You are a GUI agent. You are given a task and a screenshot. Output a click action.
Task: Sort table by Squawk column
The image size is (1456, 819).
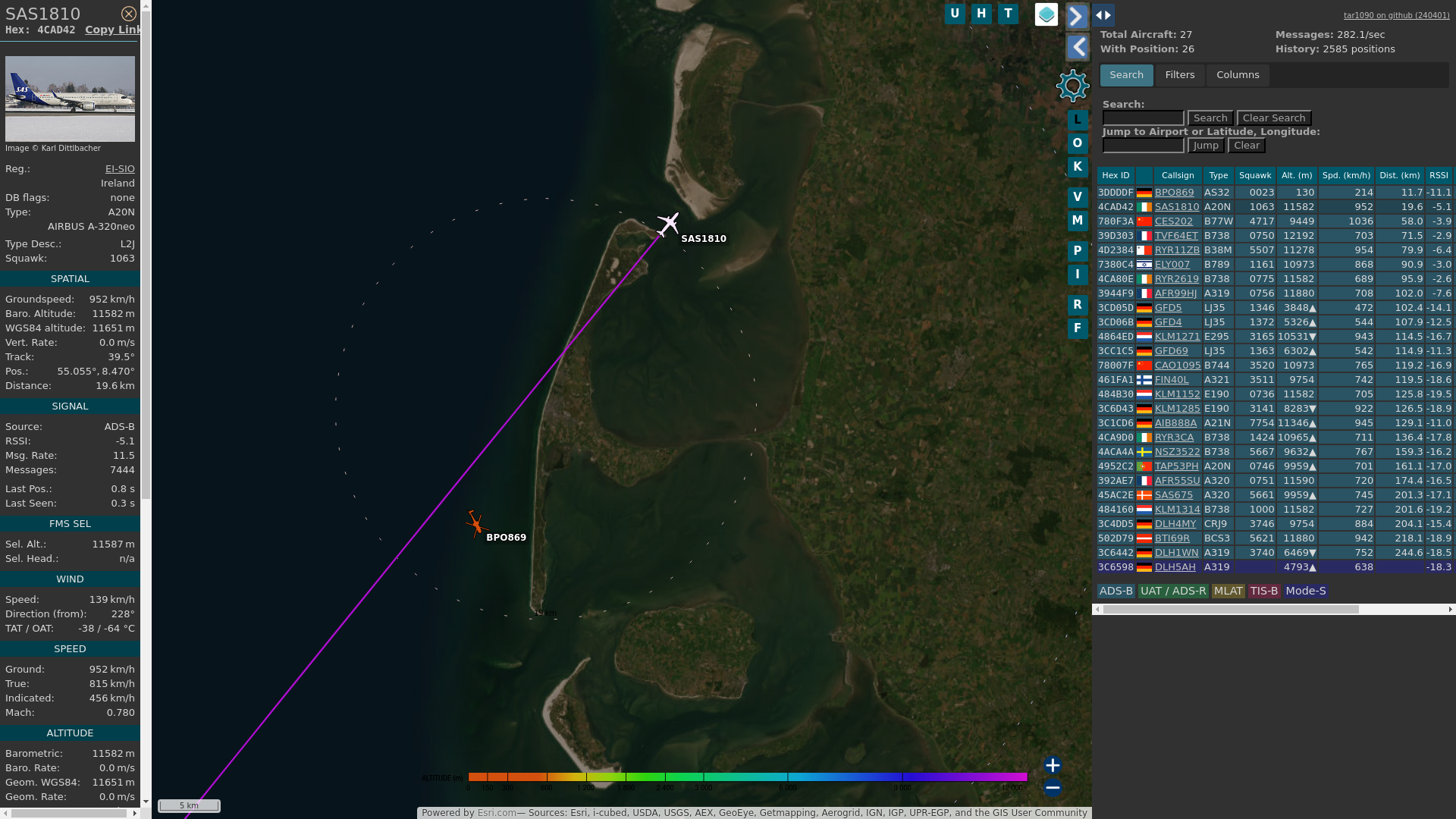click(1255, 175)
